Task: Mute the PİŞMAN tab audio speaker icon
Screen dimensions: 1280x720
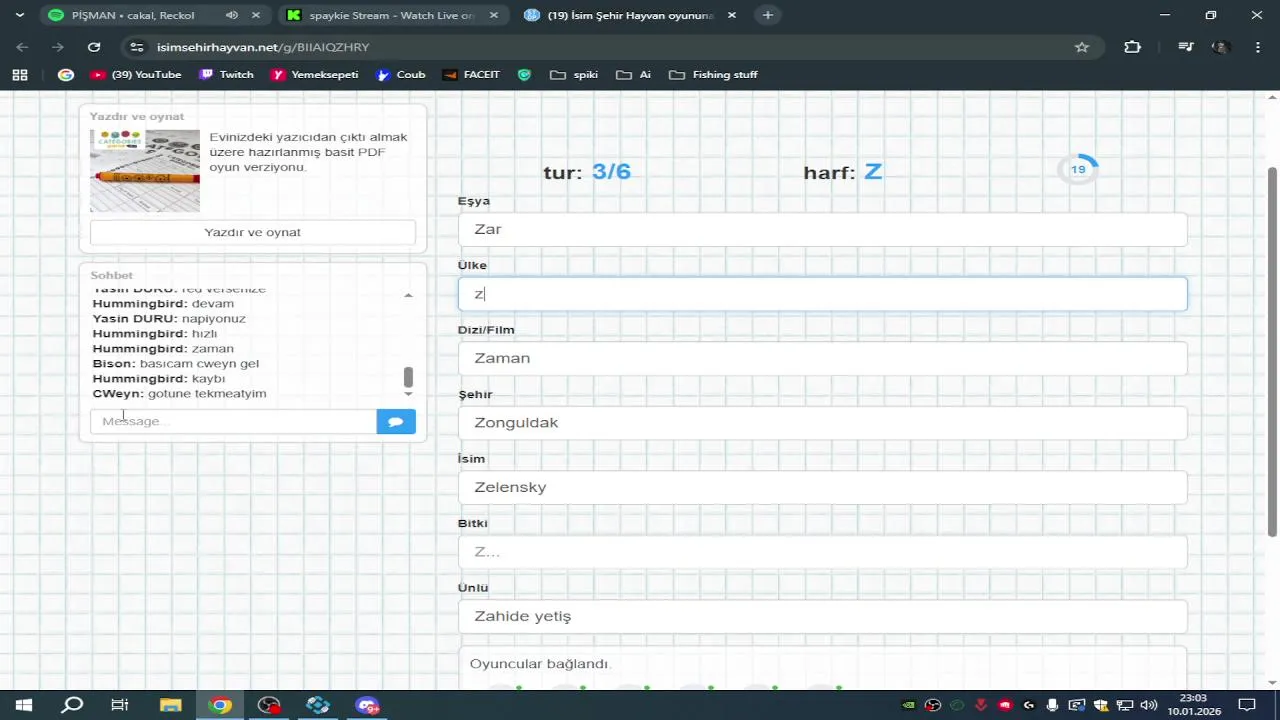Action: coord(232,15)
